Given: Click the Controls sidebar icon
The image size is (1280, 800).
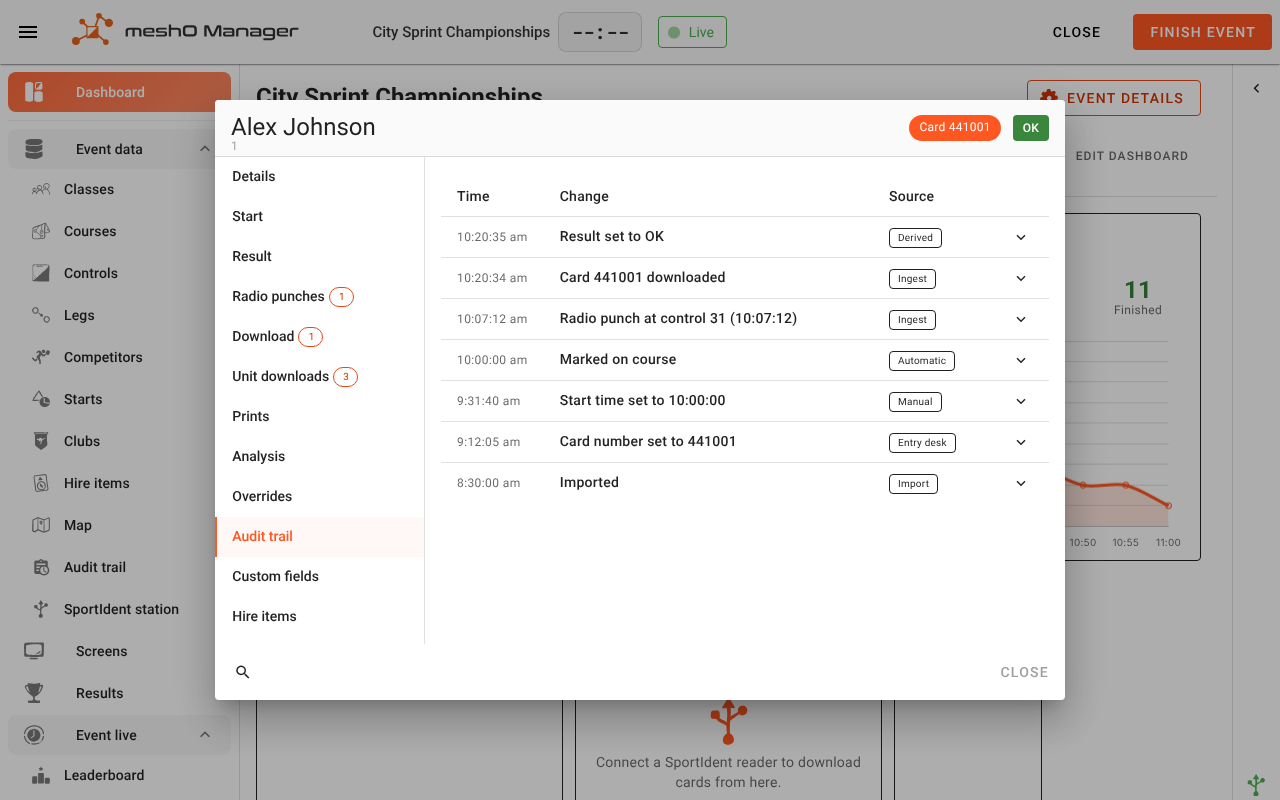Looking at the screenshot, I should (41, 273).
